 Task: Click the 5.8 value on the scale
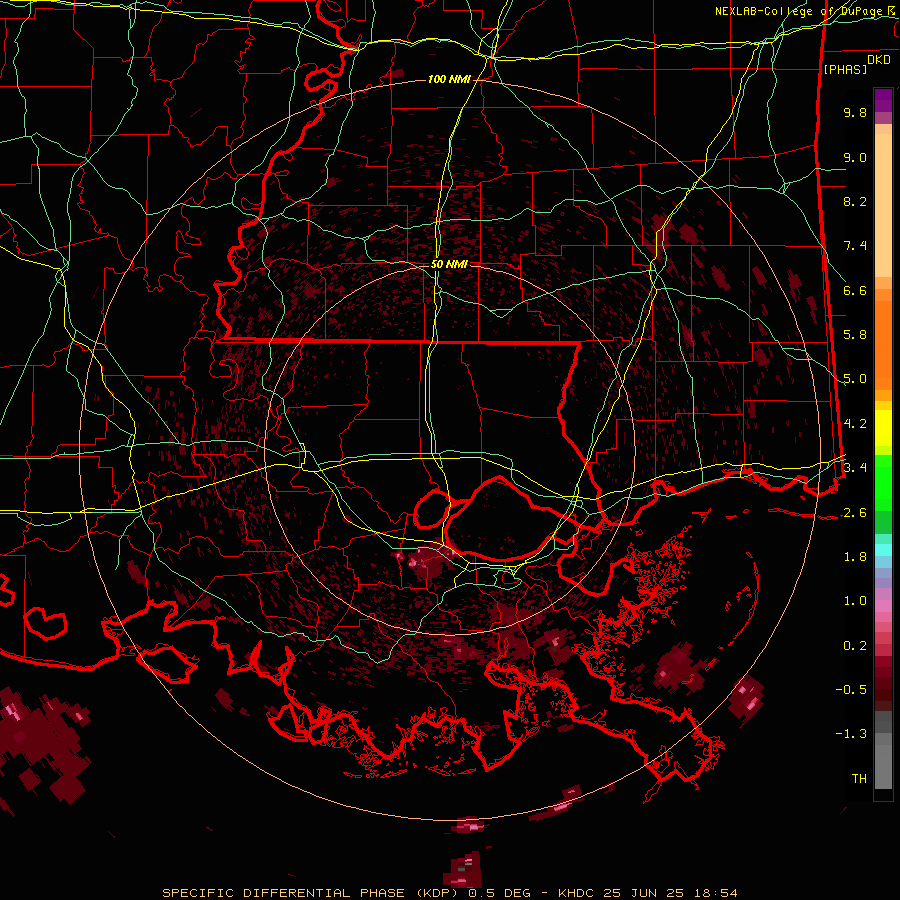tap(855, 335)
